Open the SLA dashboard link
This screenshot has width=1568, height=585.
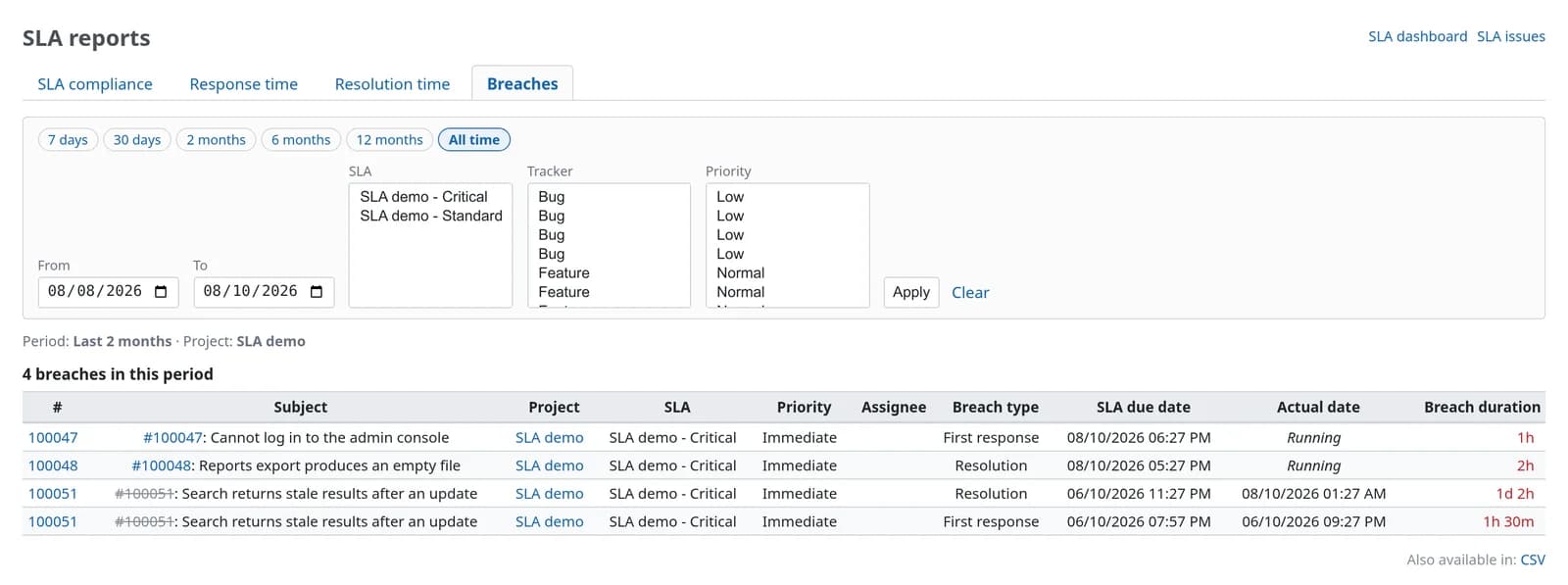[1418, 36]
